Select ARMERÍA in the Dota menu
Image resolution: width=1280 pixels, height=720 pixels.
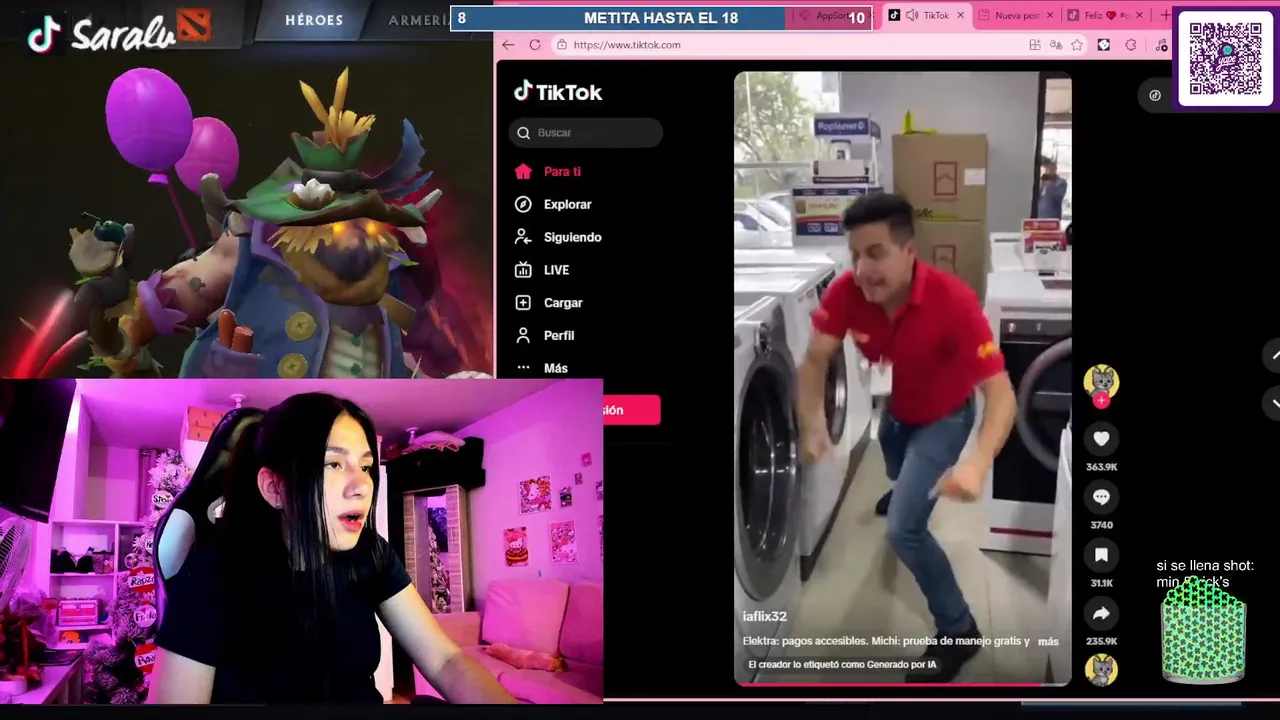(419, 20)
